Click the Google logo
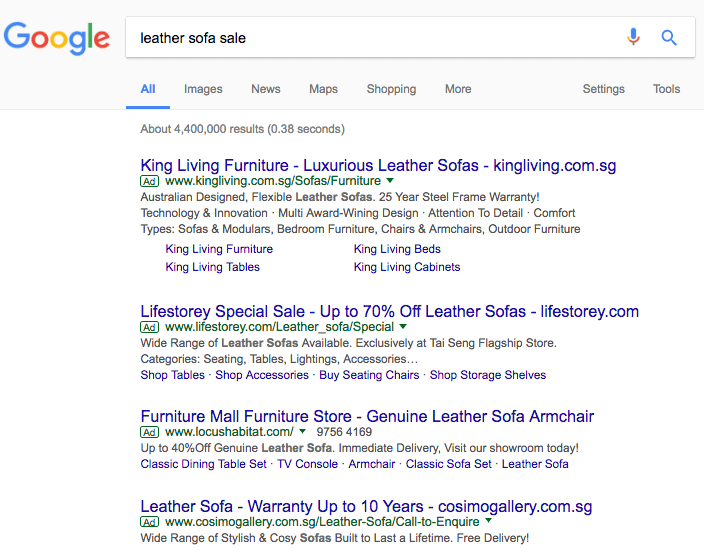Viewport: 704px width, 559px height. pos(57,38)
